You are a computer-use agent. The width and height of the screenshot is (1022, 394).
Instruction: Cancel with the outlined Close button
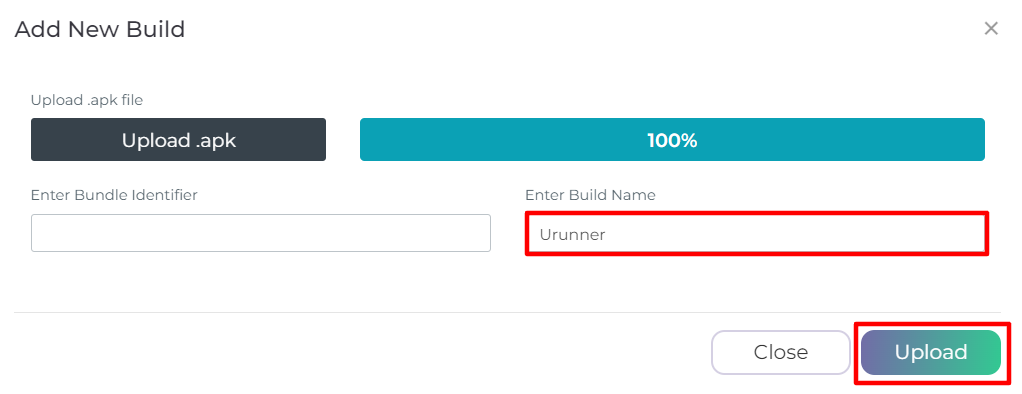tap(781, 352)
